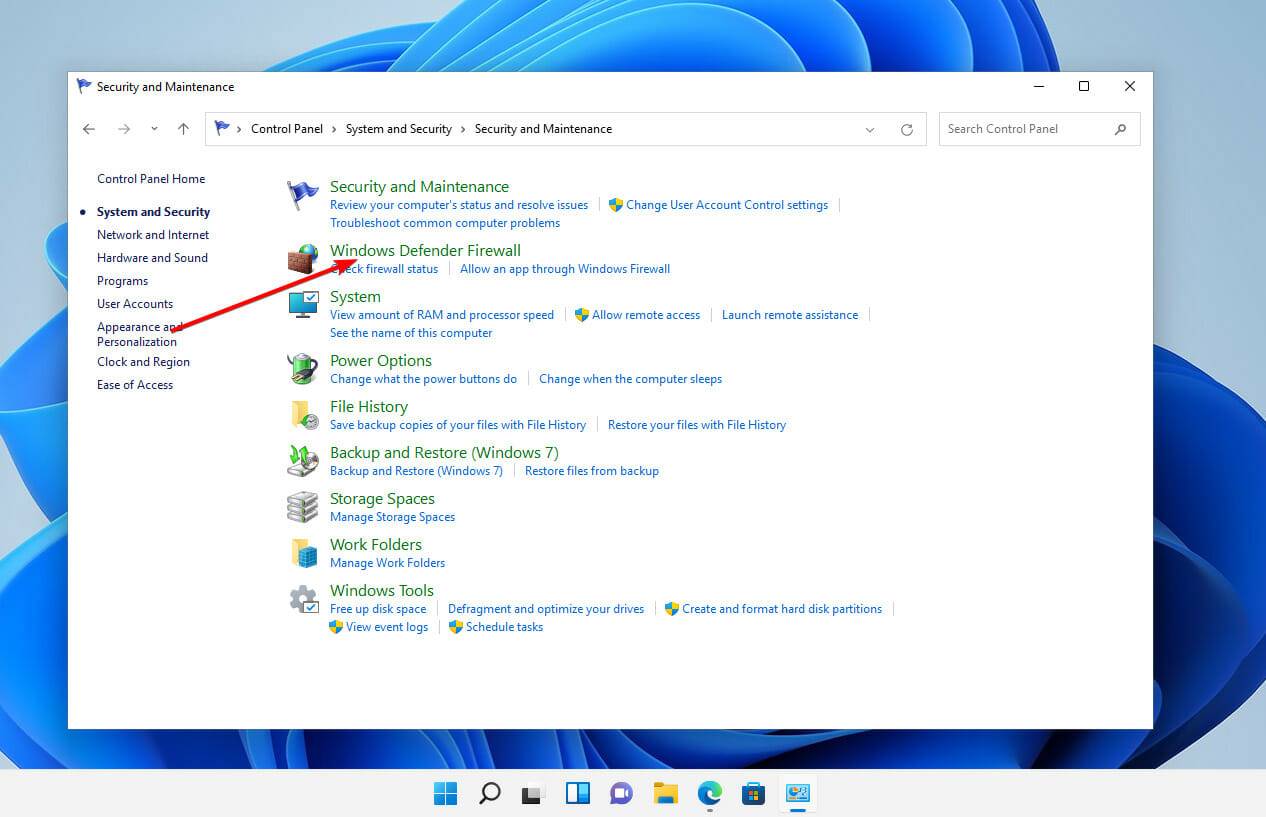Open Windows Defender Firewall heading

[x=425, y=251]
